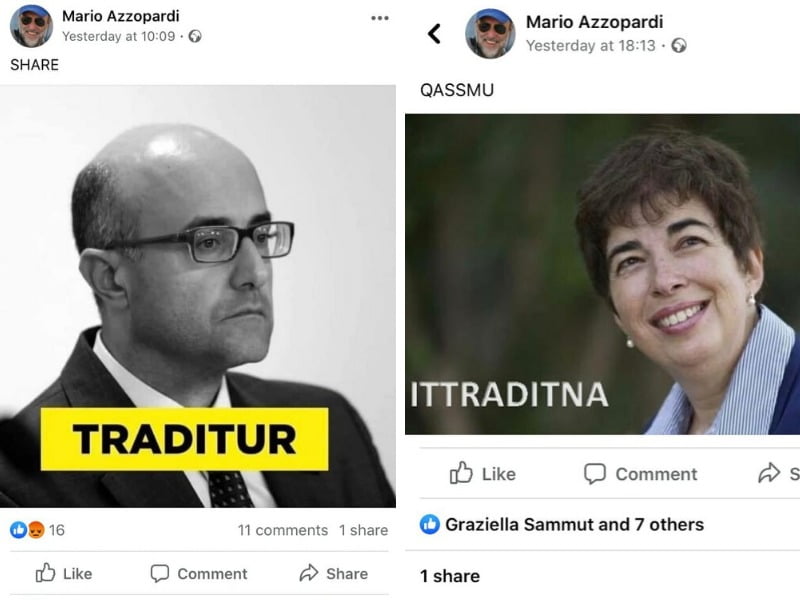
Task: Click the share arrow icon on right post
Action: [769, 473]
